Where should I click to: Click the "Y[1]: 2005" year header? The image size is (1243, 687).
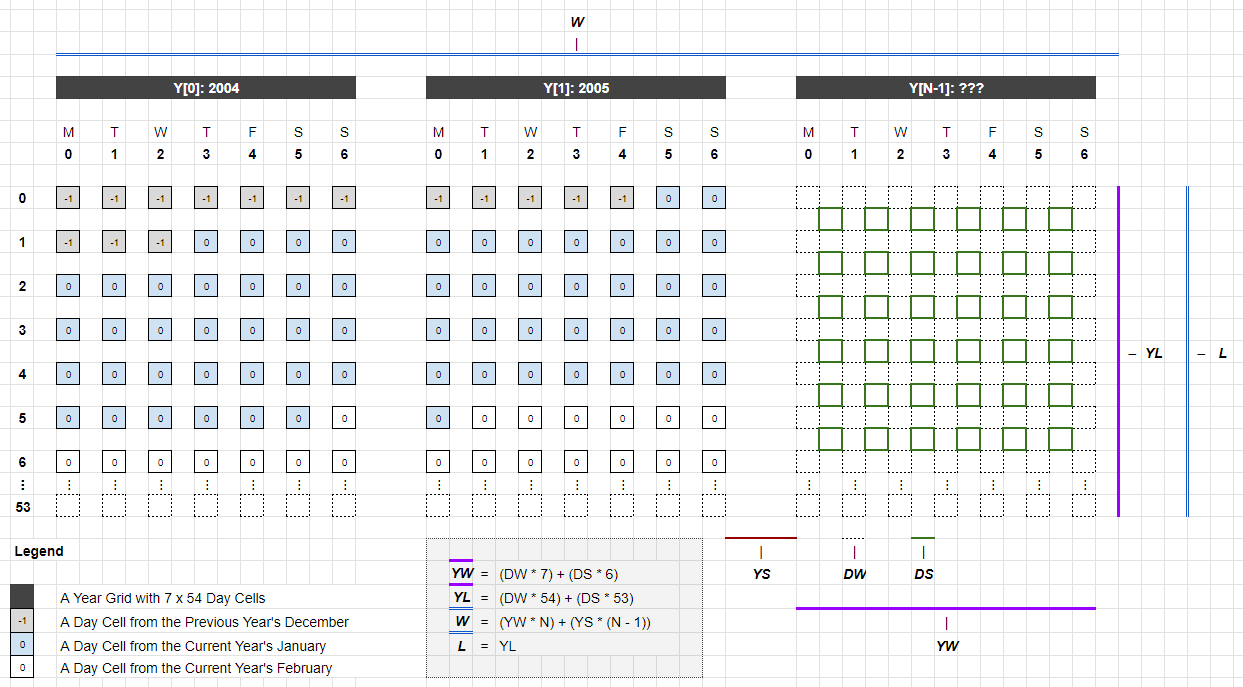coord(576,88)
